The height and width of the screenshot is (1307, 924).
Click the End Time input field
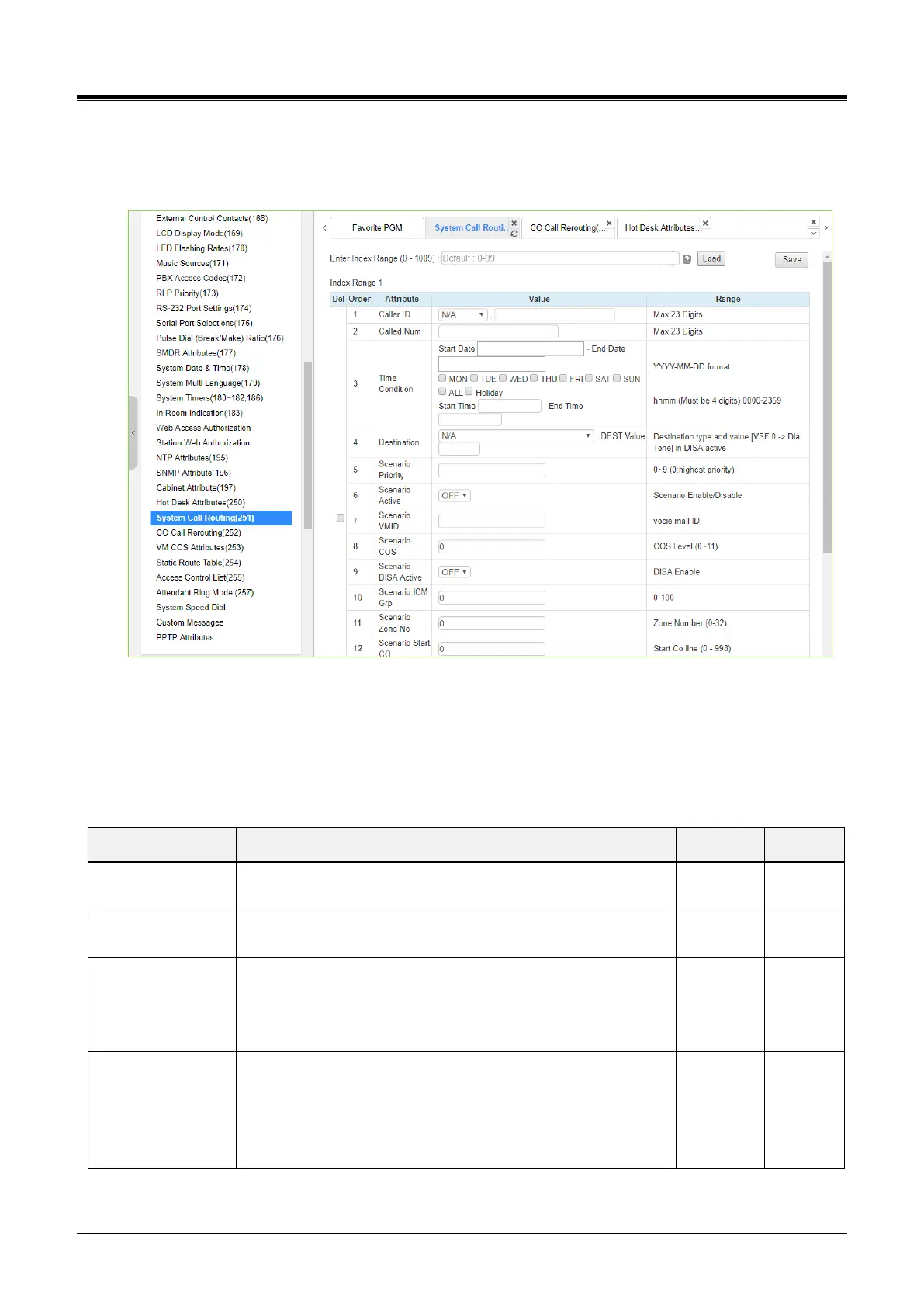(470, 420)
